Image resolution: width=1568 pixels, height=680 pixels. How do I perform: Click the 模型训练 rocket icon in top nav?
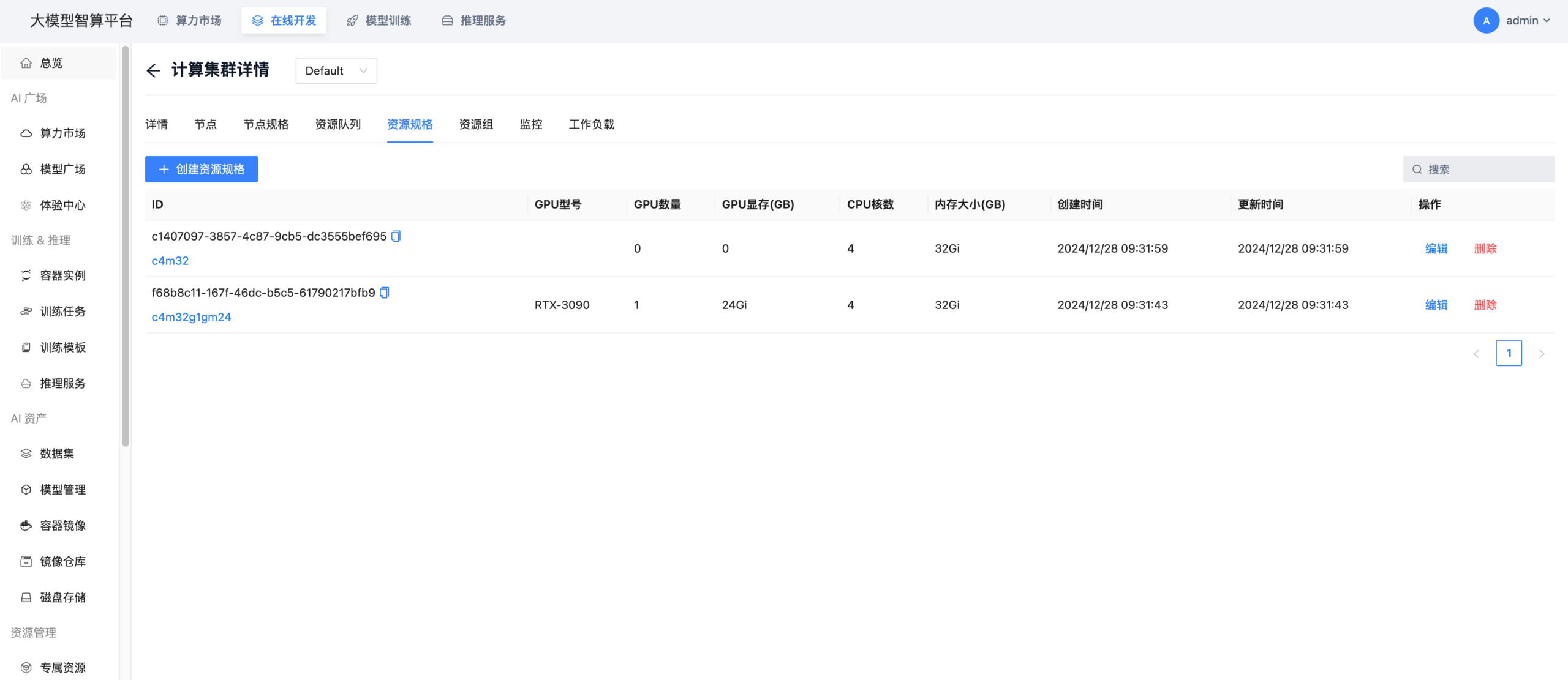[352, 21]
